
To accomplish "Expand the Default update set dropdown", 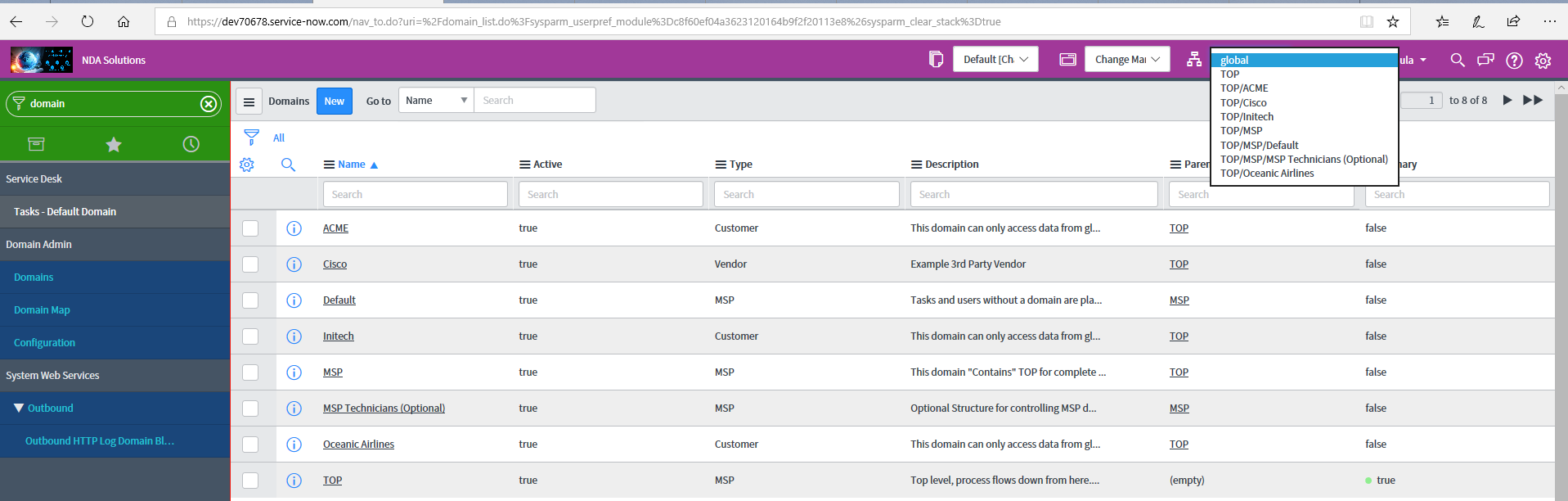I will tap(995, 60).
